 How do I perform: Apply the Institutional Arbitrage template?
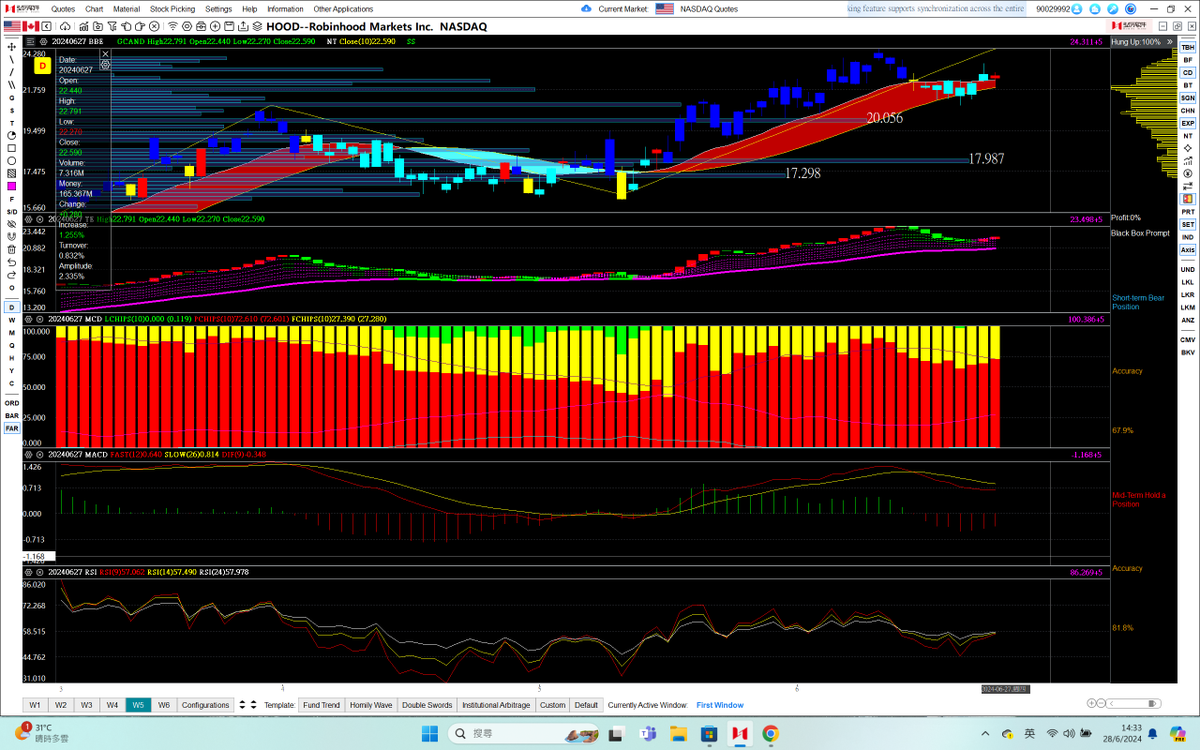tap(496, 705)
